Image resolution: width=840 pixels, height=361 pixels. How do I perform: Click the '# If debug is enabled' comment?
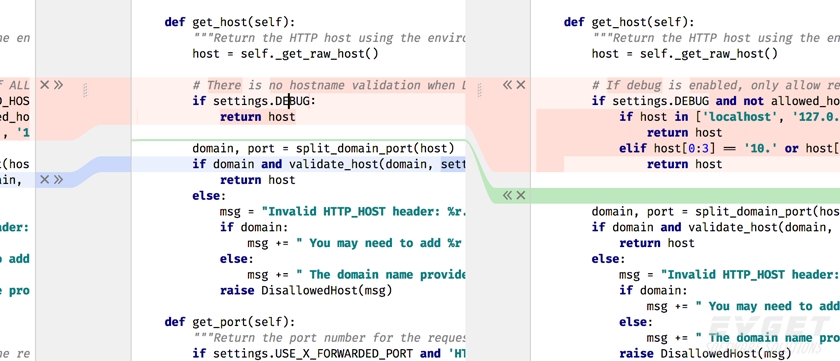[716, 85]
